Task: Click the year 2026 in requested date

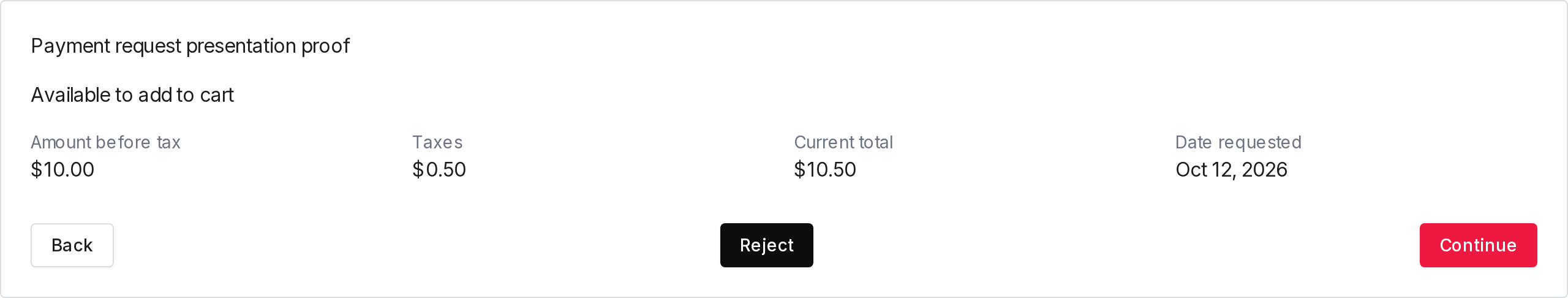Action: point(1264,169)
